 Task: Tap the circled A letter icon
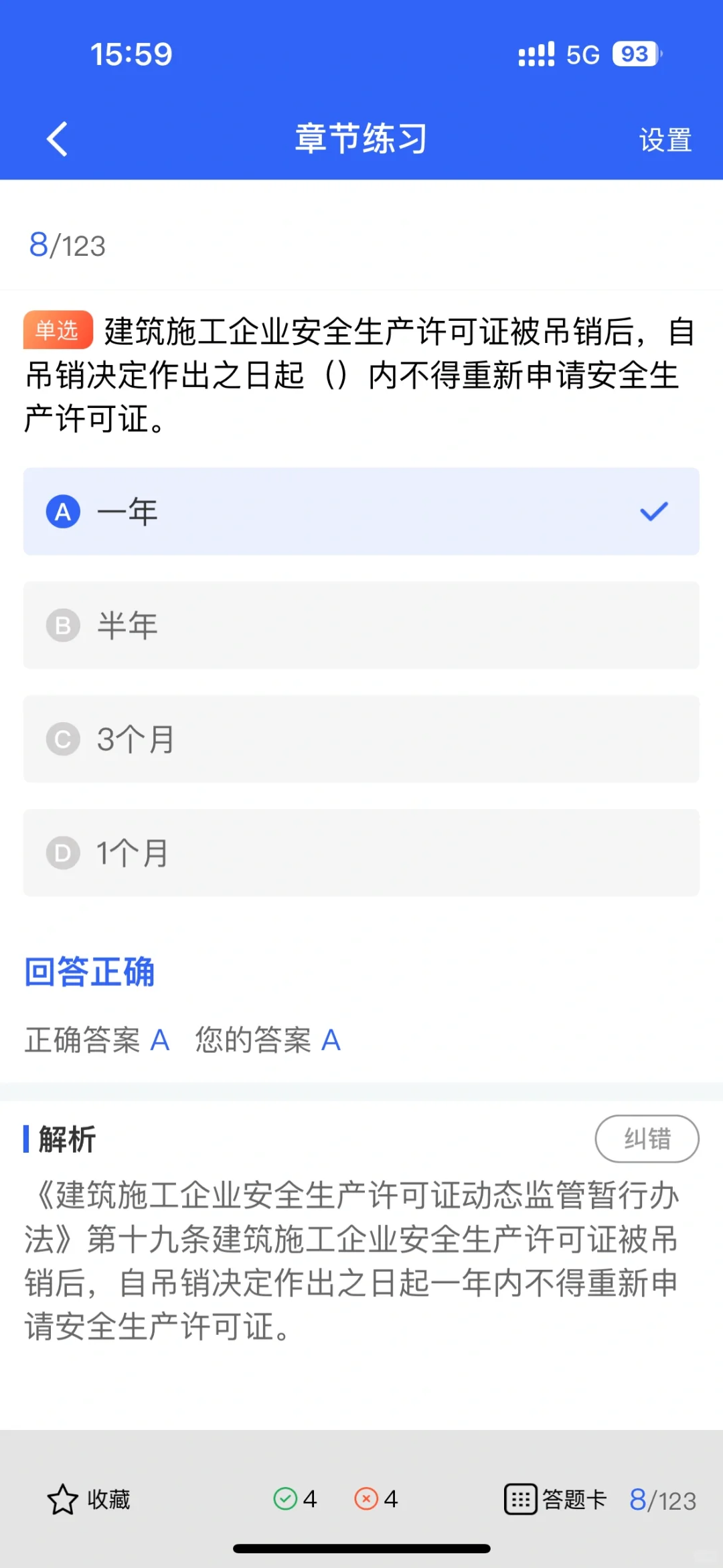coord(63,512)
